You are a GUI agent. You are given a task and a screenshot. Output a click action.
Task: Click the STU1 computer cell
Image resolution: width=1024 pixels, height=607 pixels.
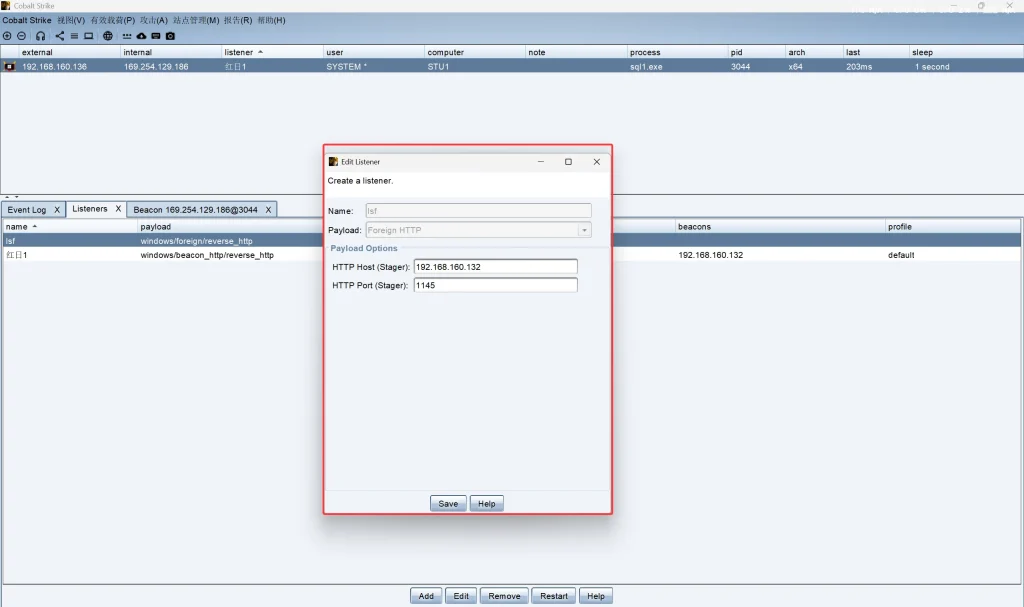(x=438, y=67)
